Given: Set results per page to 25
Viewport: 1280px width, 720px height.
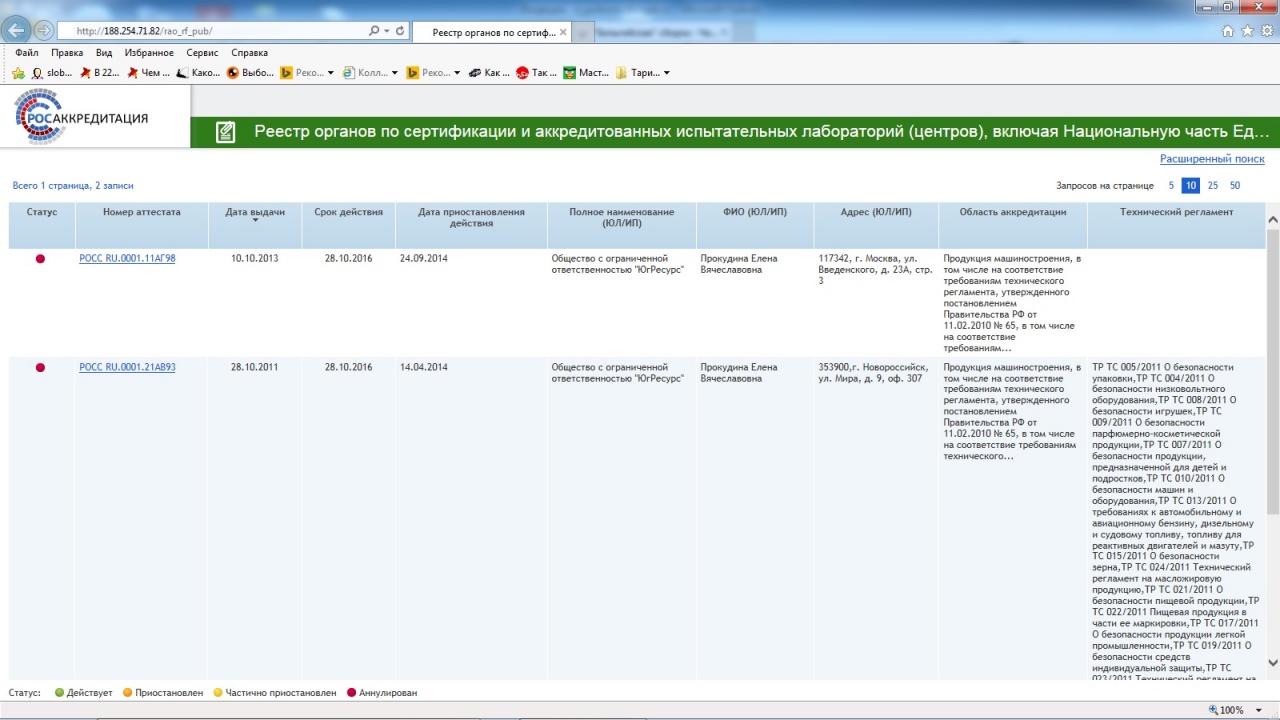Looking at the screenshot, I should (x=1212, y=186).
